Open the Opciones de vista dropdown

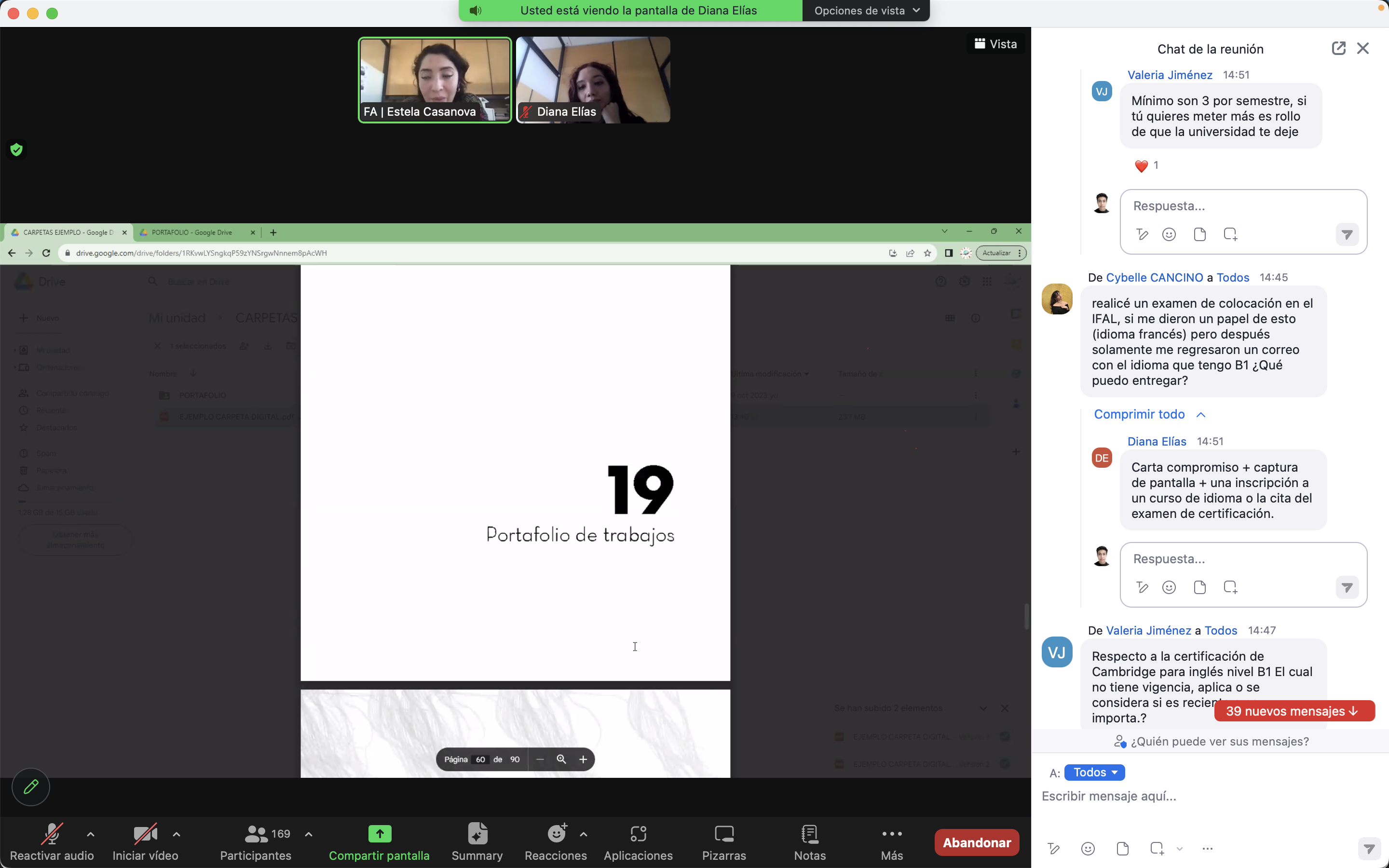pyautogui.click(x=866, y=10)
